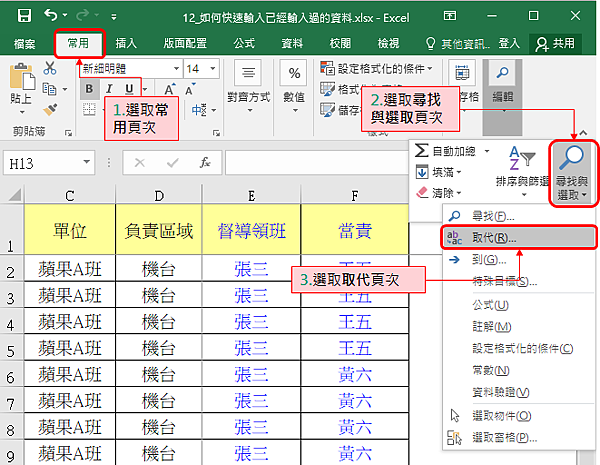Open the Name Box dropdown arrow beside H13
Image resolution: width=600 pixels, height=465 pixels.
[87, 162]
